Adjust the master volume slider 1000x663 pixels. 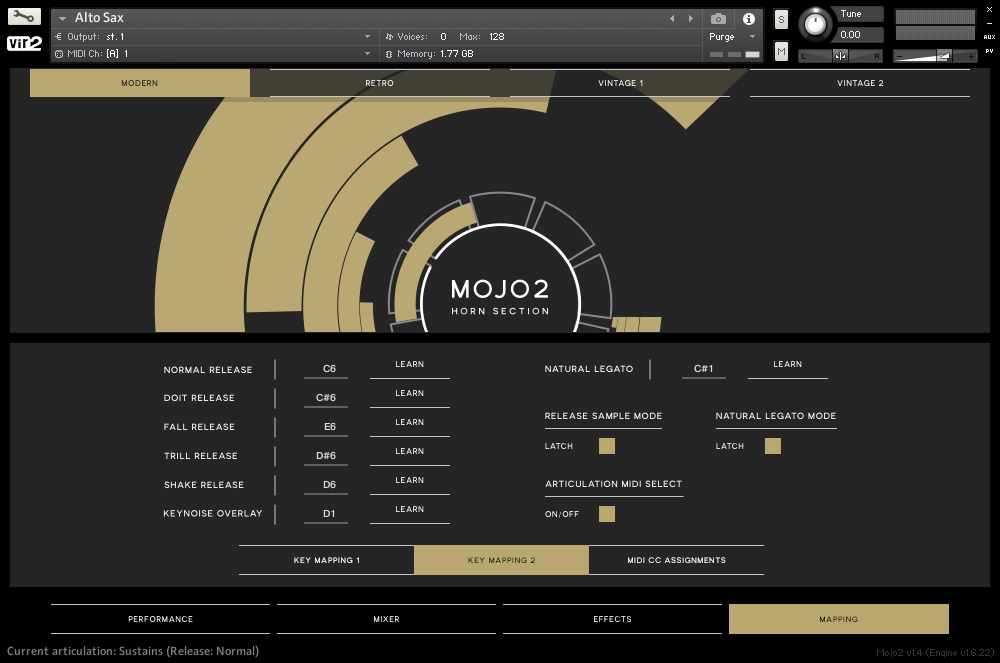click(x=944, y=56)
